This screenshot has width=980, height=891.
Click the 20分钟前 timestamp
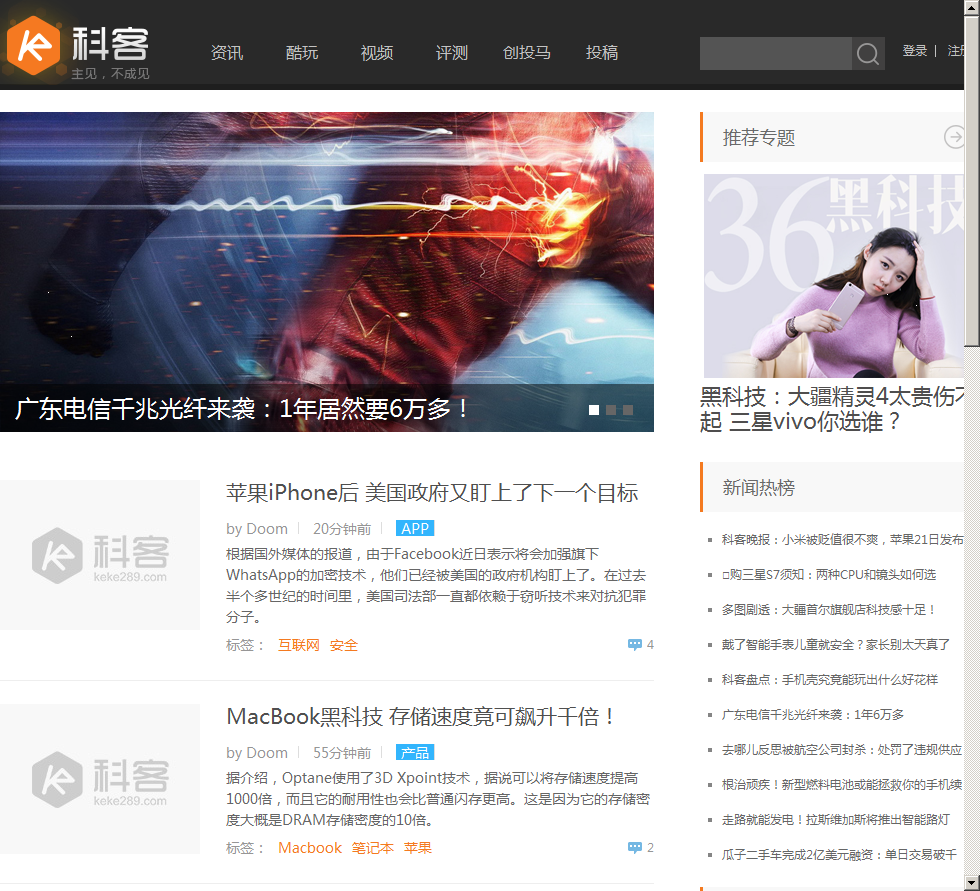[x=342, y=529]
